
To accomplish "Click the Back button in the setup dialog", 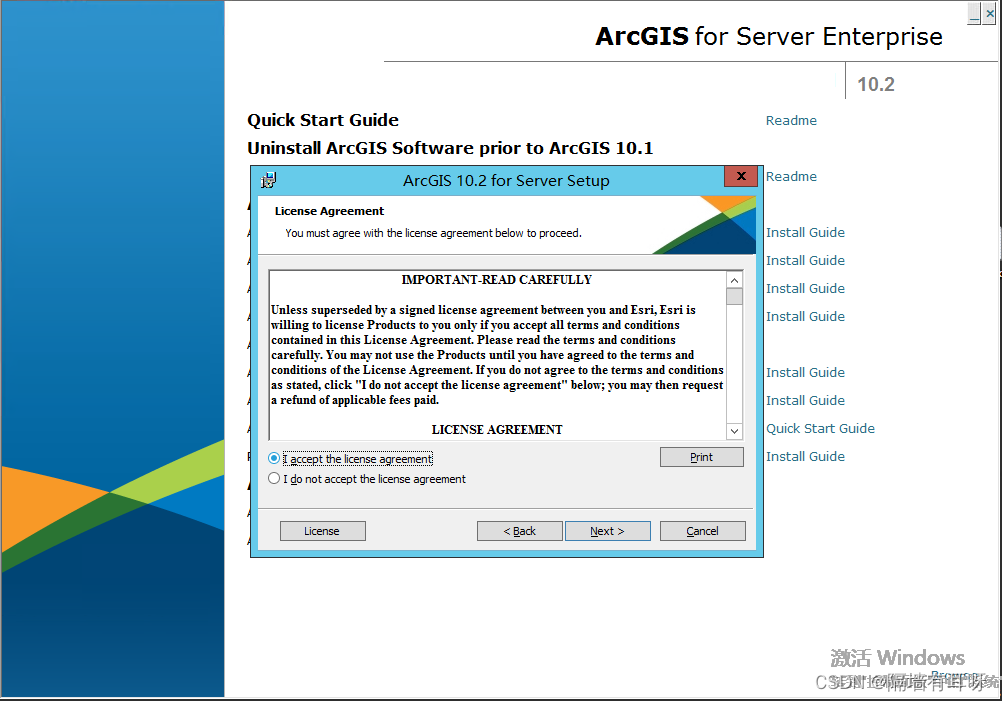I will (519, 530).
